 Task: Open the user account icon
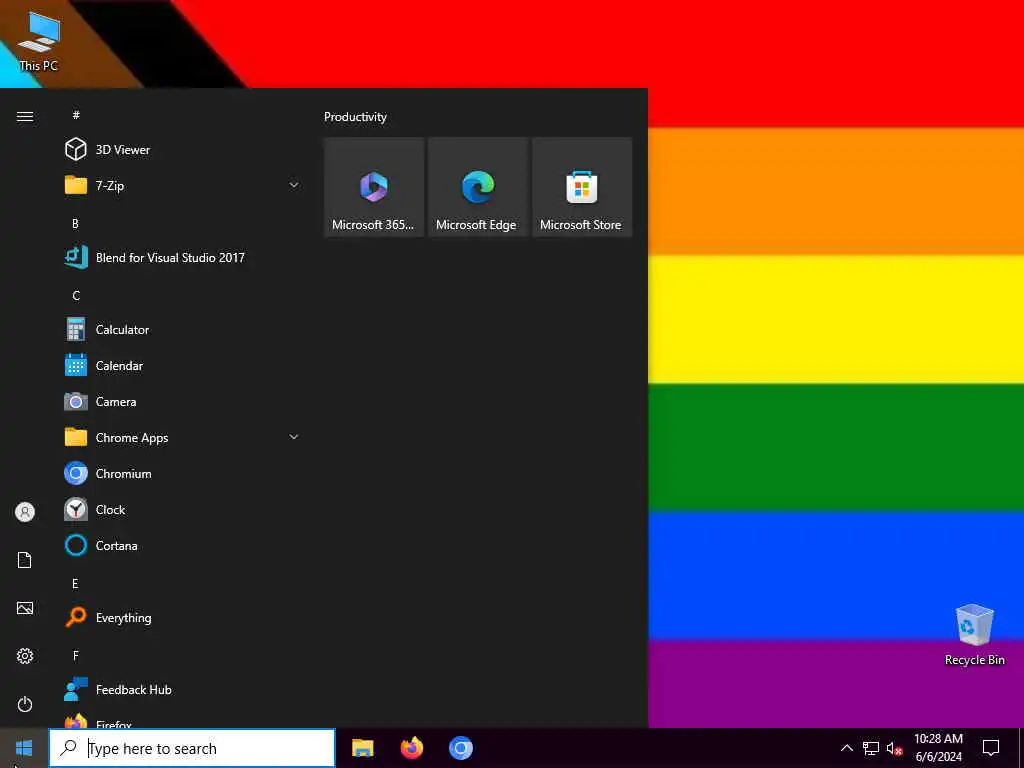click(25, 512)
